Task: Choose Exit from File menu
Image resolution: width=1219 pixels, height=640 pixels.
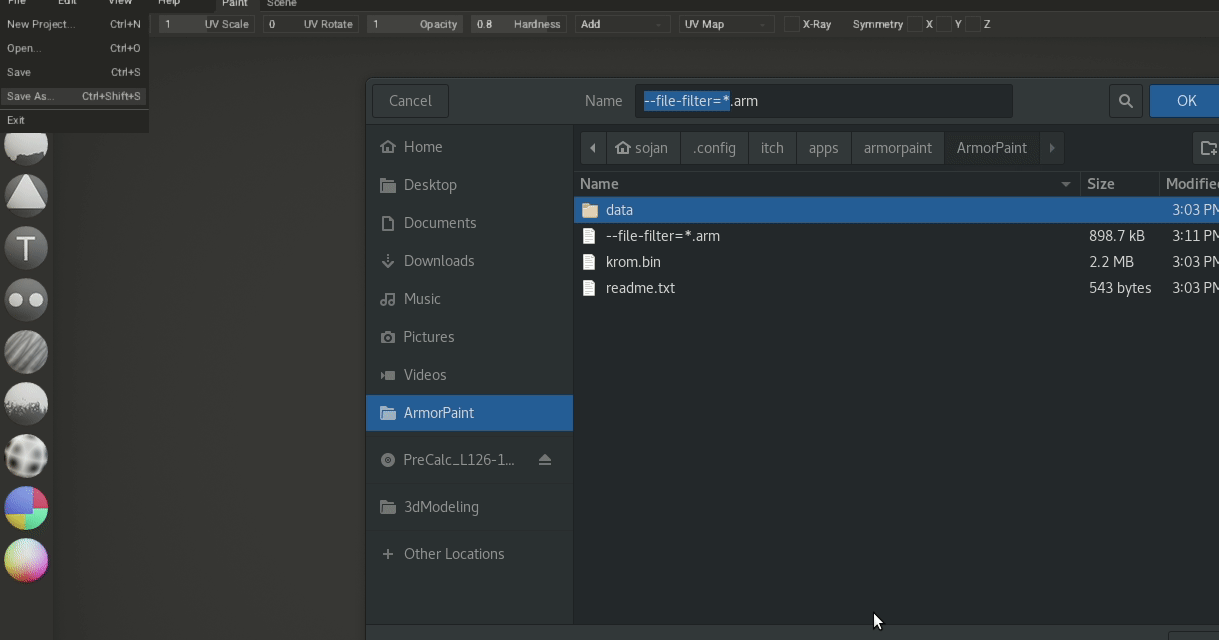Action: 74,120
